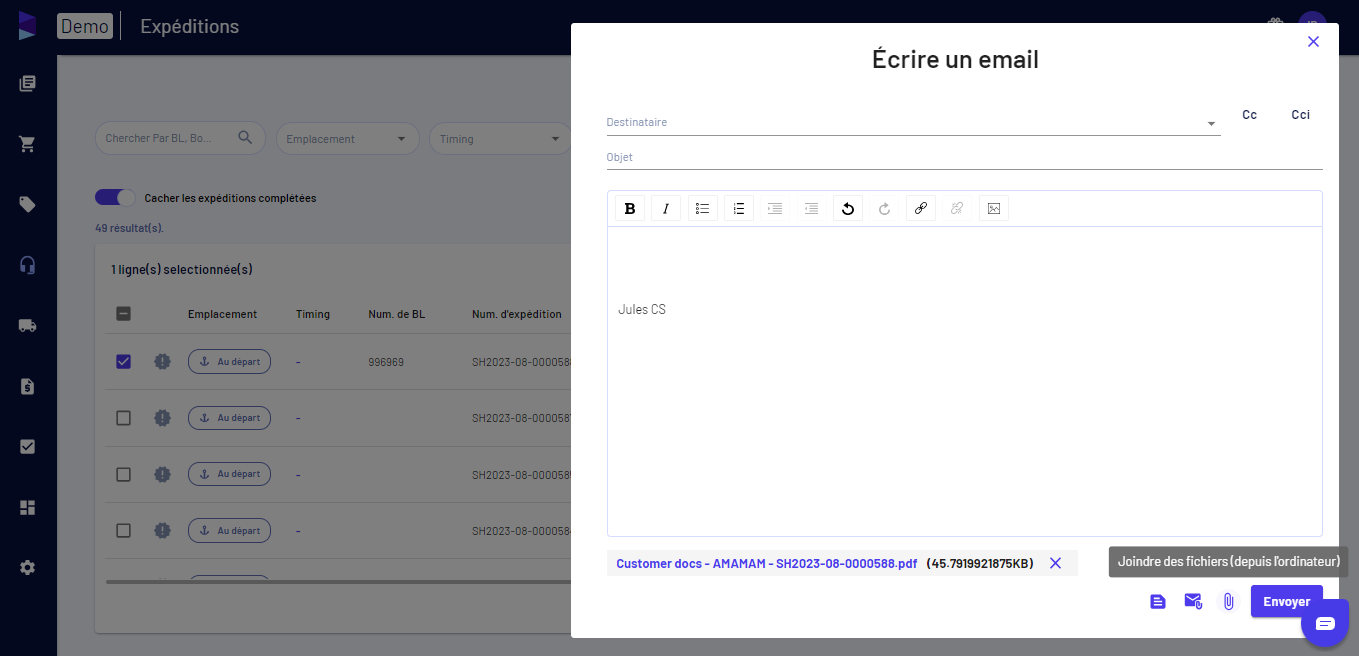This screenshot has width=1359, height=656.
Task: Click the 996969 BL number cell
Action: 386,362
